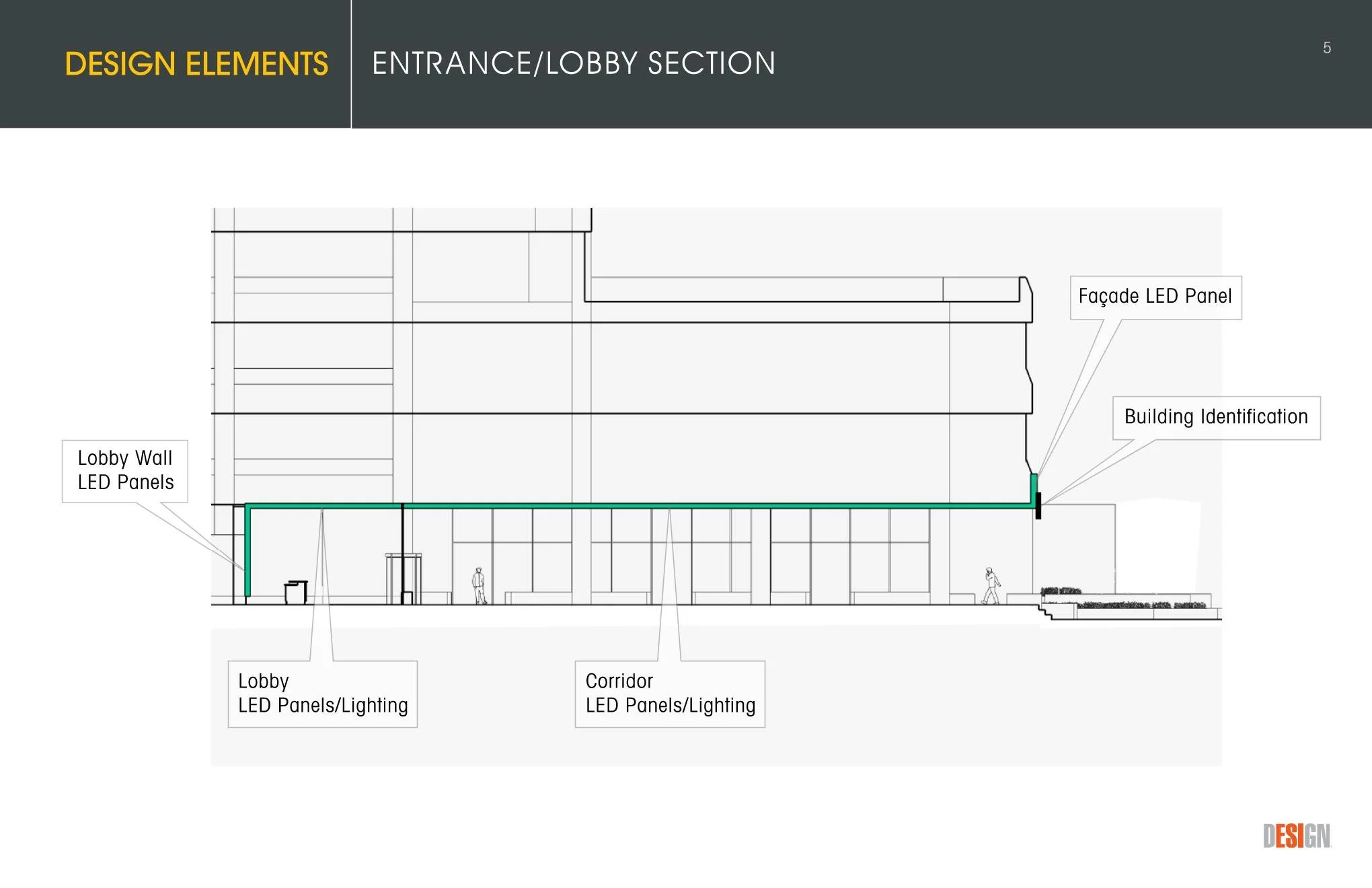
Task: Click the black building identification sign marker
Action: (x=1038, y=505)
